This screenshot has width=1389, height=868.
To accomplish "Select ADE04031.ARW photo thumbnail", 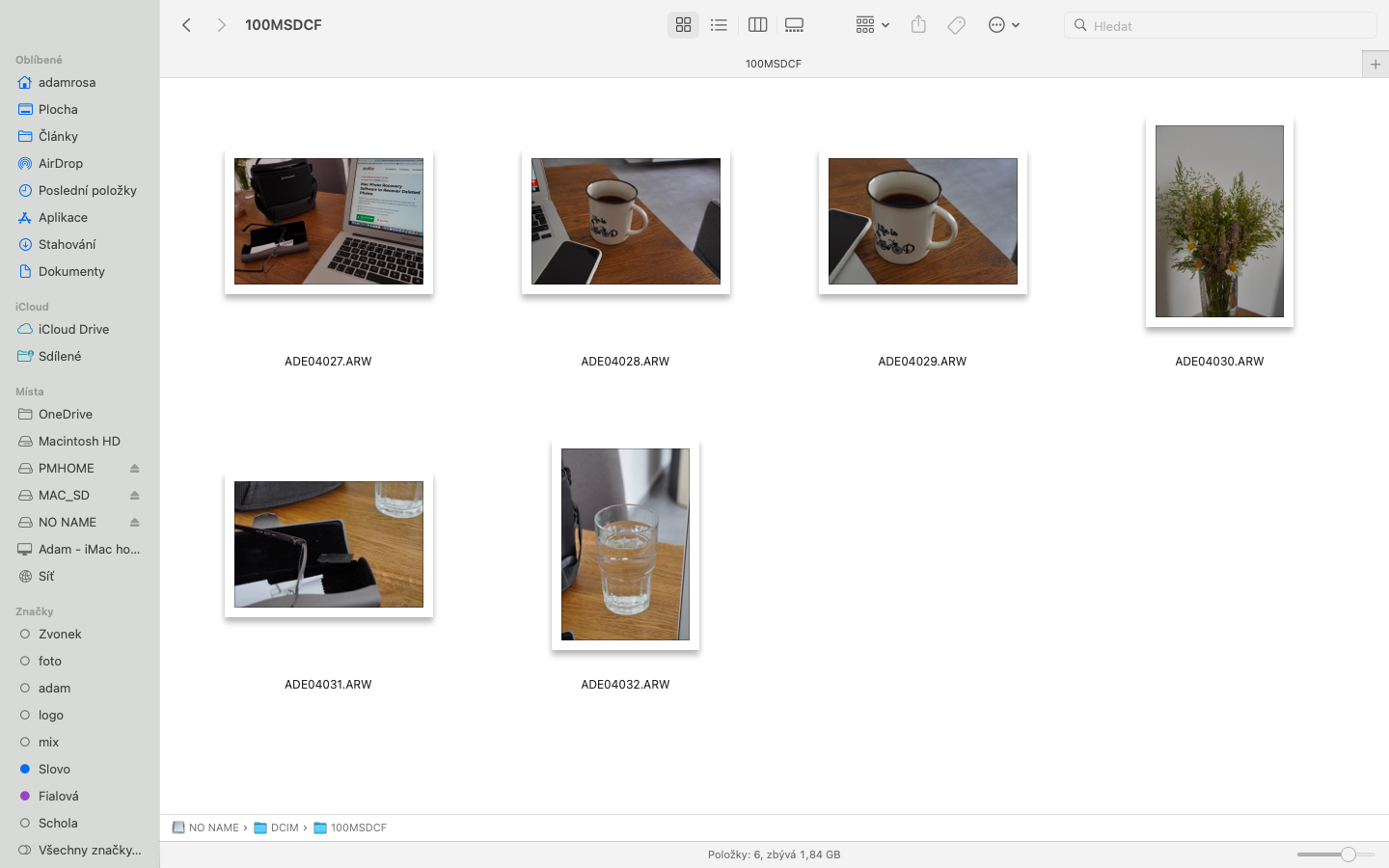I will click(329, 544).
